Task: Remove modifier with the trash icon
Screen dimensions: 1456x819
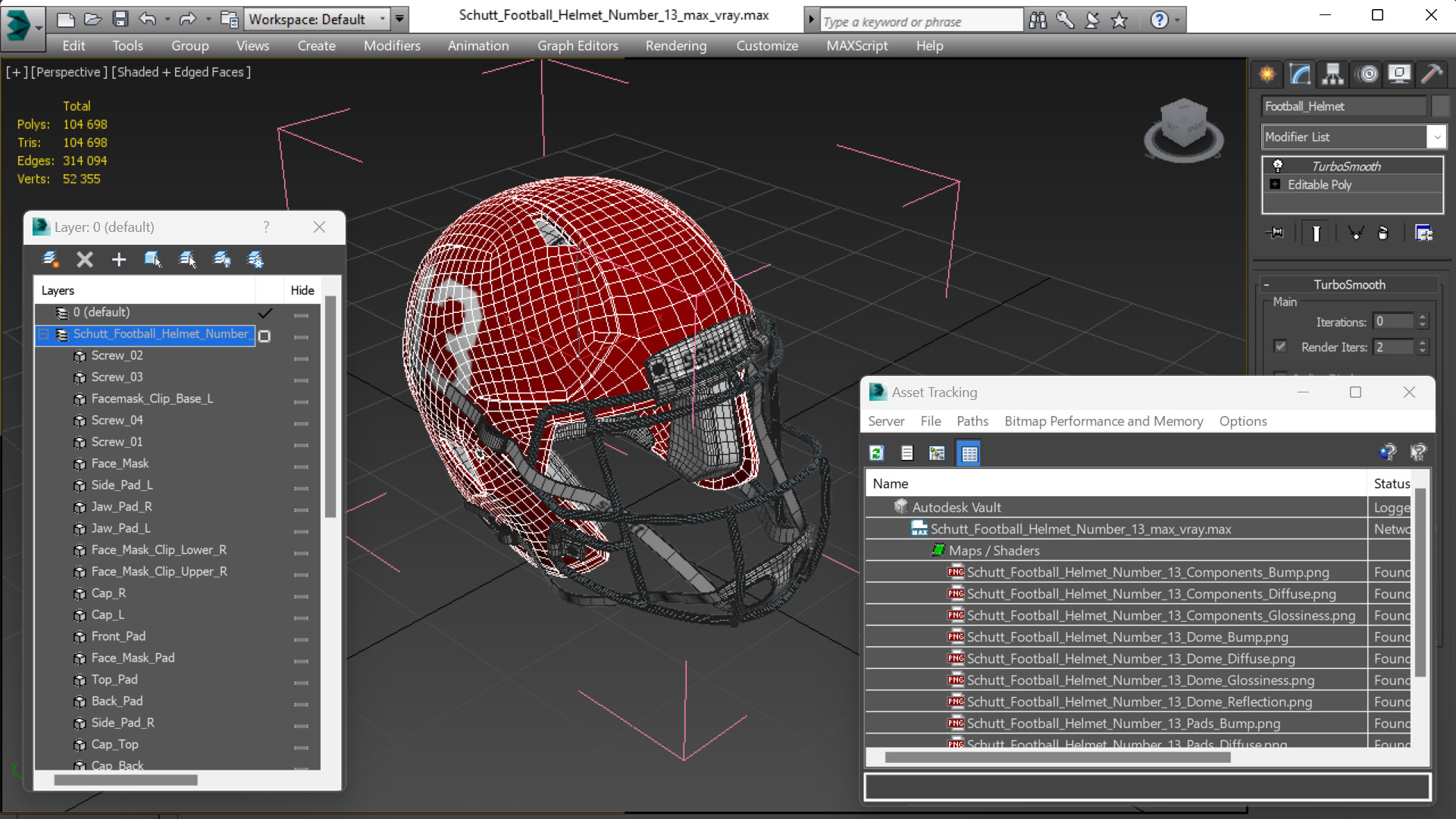Action: (1383, 233)
